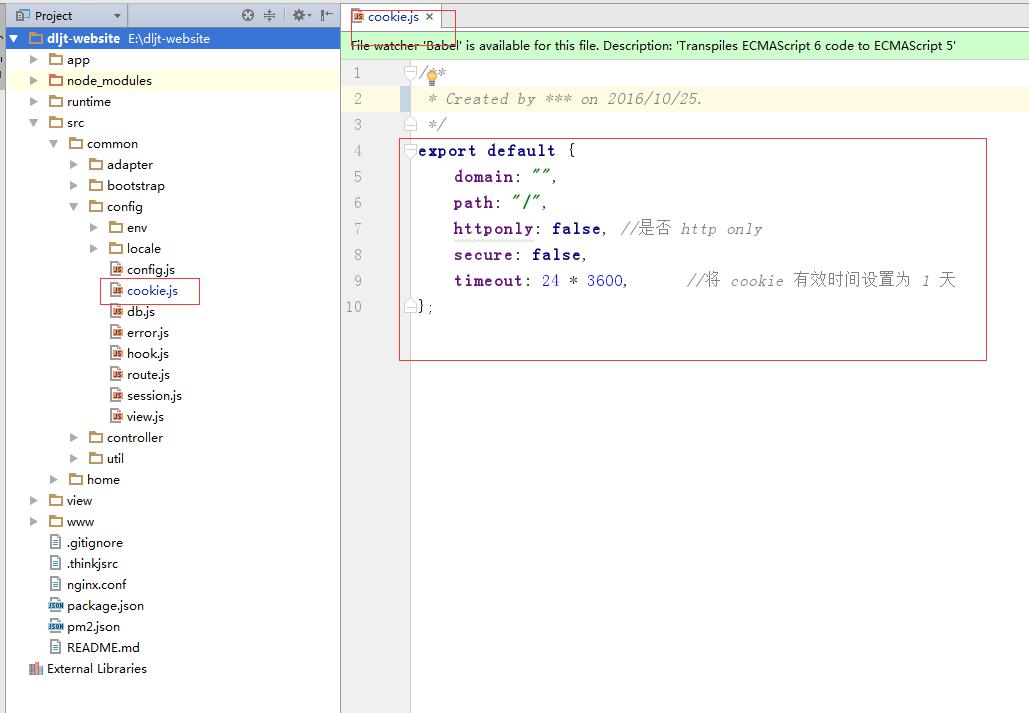Image resolution: width=1029 pixels, height=713 pixels.
Task: Expand the env folder
Action: click(x=94, y=228)
